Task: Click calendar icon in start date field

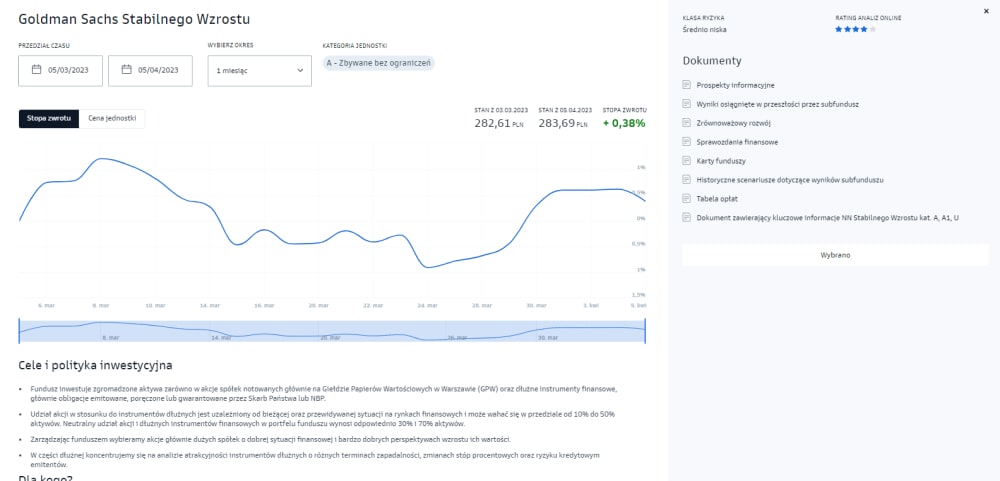Action: coord(36,70)
